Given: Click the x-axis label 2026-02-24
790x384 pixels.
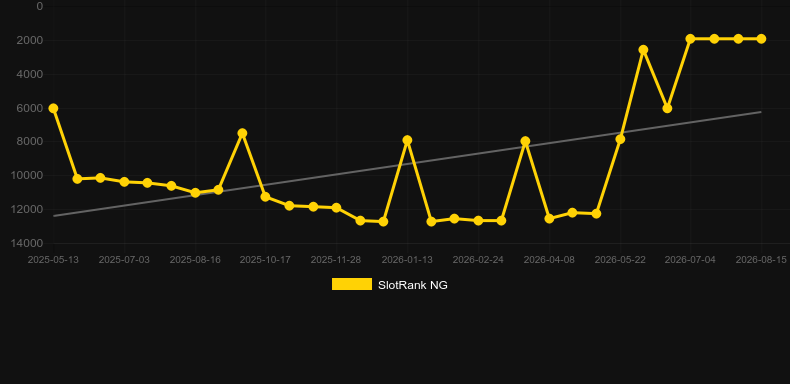Looking at the screenshot, I should point(478,260).
